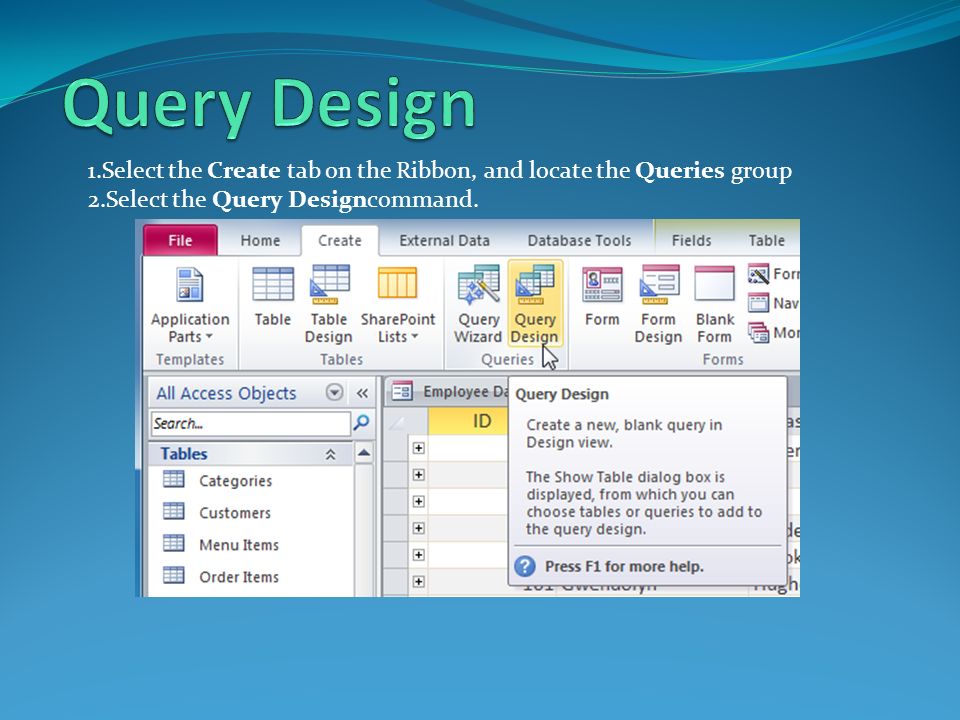Screen dimensions: 960x720
Task: Click the Categories table icon
Action: coord(173,479)
